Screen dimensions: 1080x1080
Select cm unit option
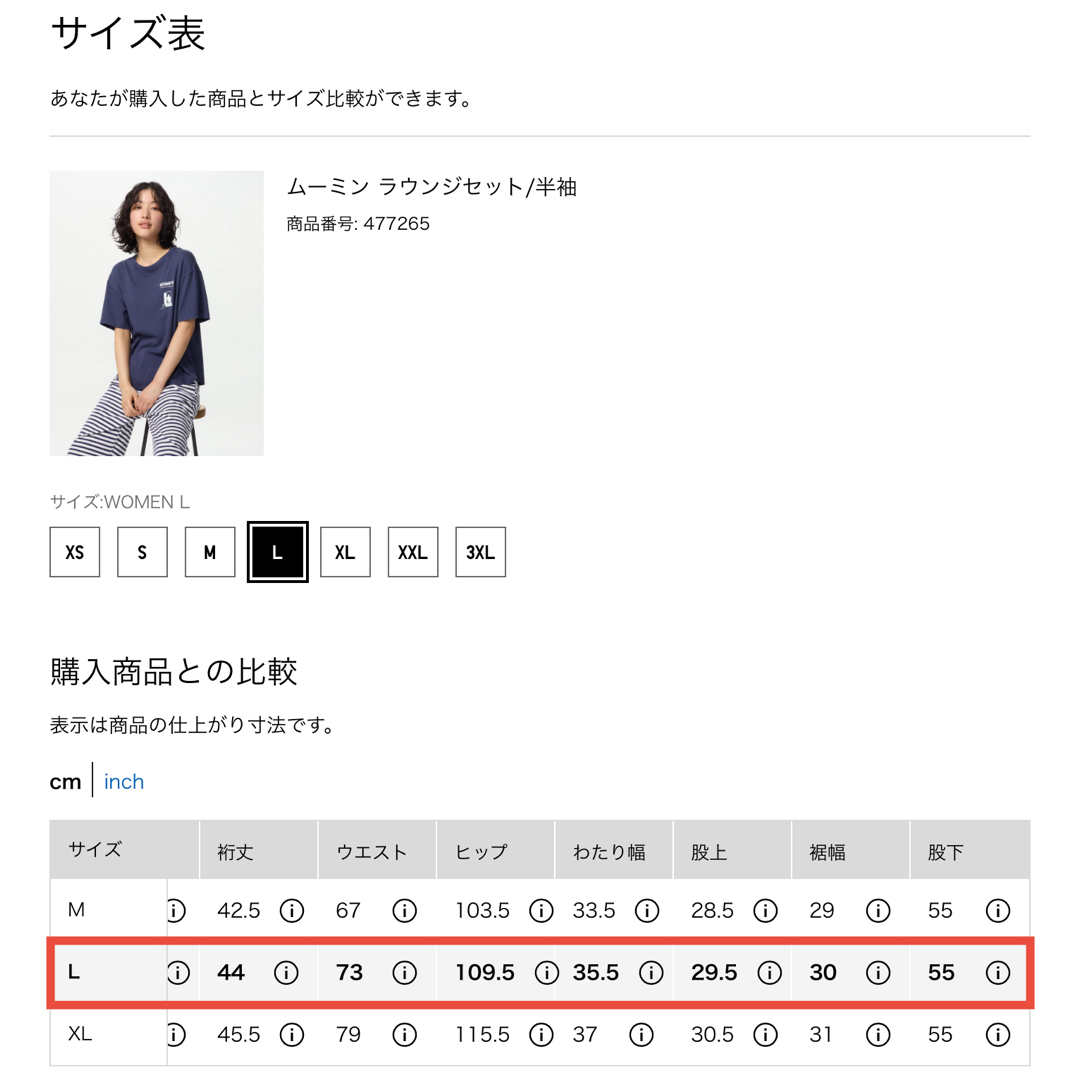click(65, 782)
